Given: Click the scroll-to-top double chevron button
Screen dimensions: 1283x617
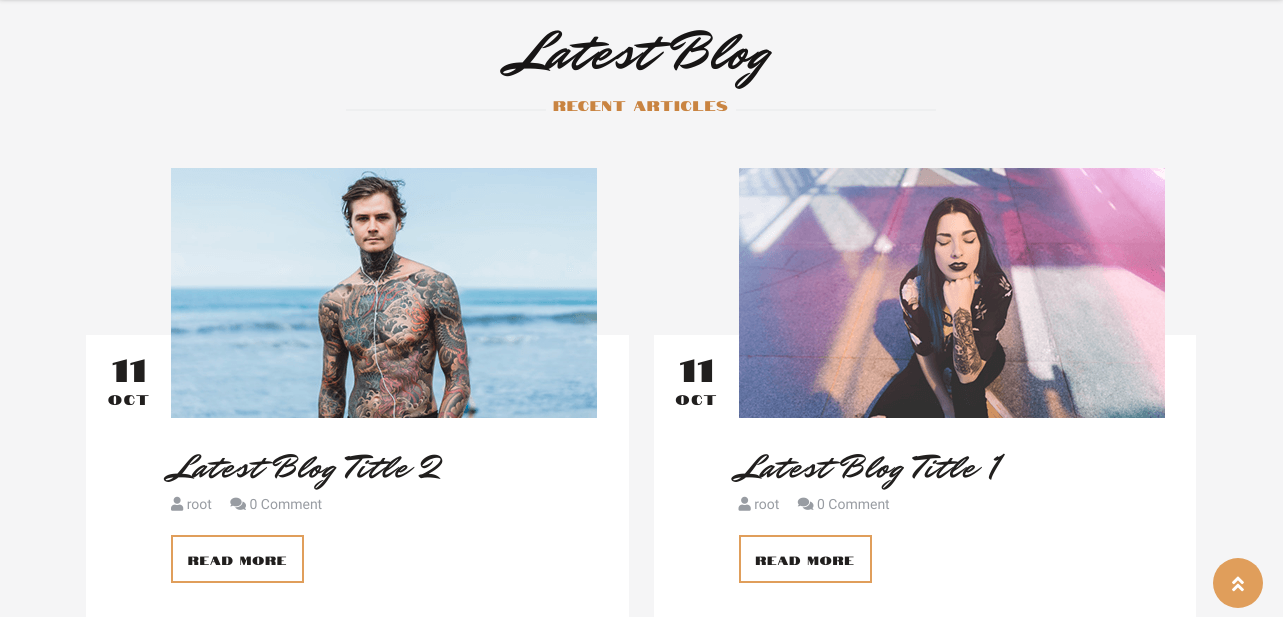Looking at the screenshot, I should pyautogui.click(x=1238, y=583).
